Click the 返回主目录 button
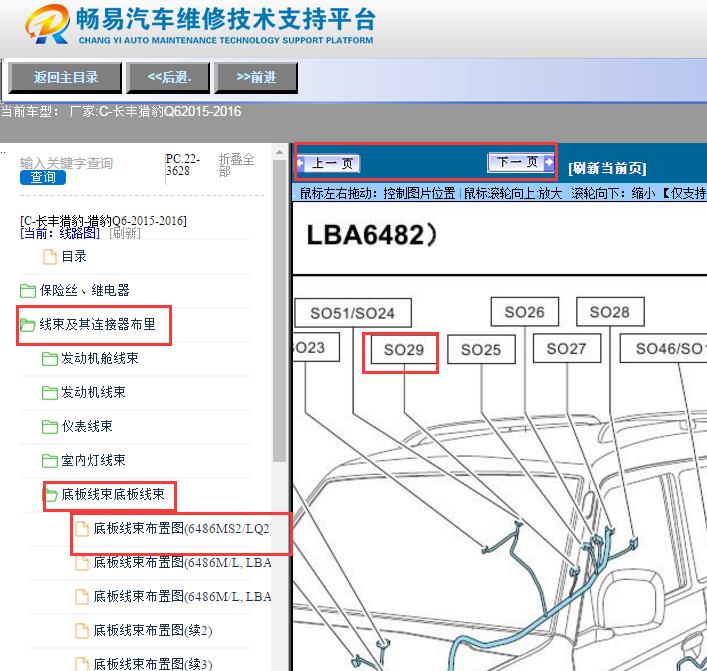The image size is (707, 671). pos(65,78)
